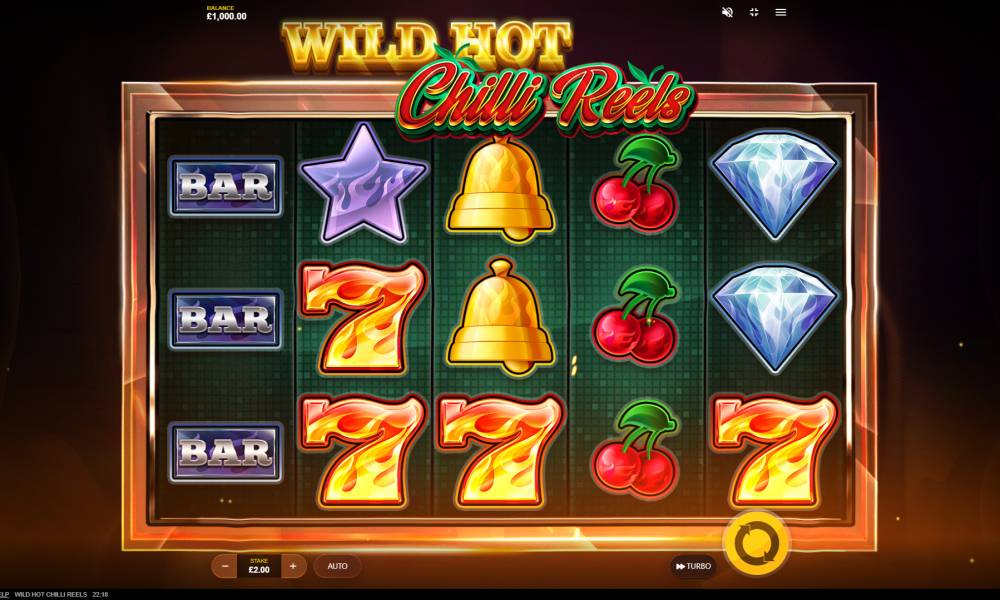Click the Wild Hot Chilli Reels logo
This screenshot has height=600, width=1000.
pyautogui.click(x=489, y=77)
